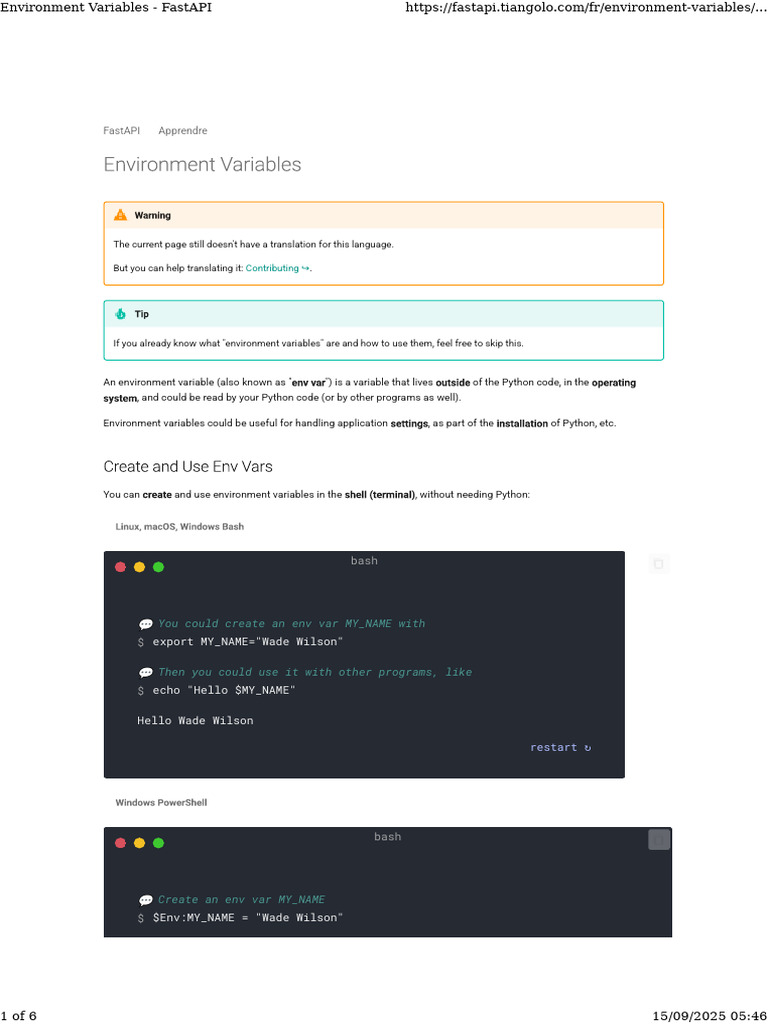Switch to the Windows PowerShell tab
Screen dimensions: 768x1024
(x=161, y=803)
